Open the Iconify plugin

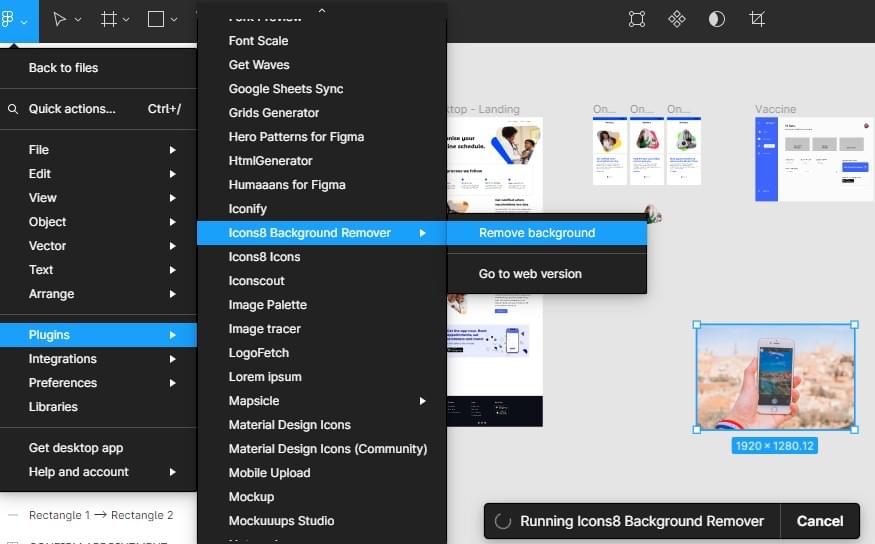coord(248,209)
